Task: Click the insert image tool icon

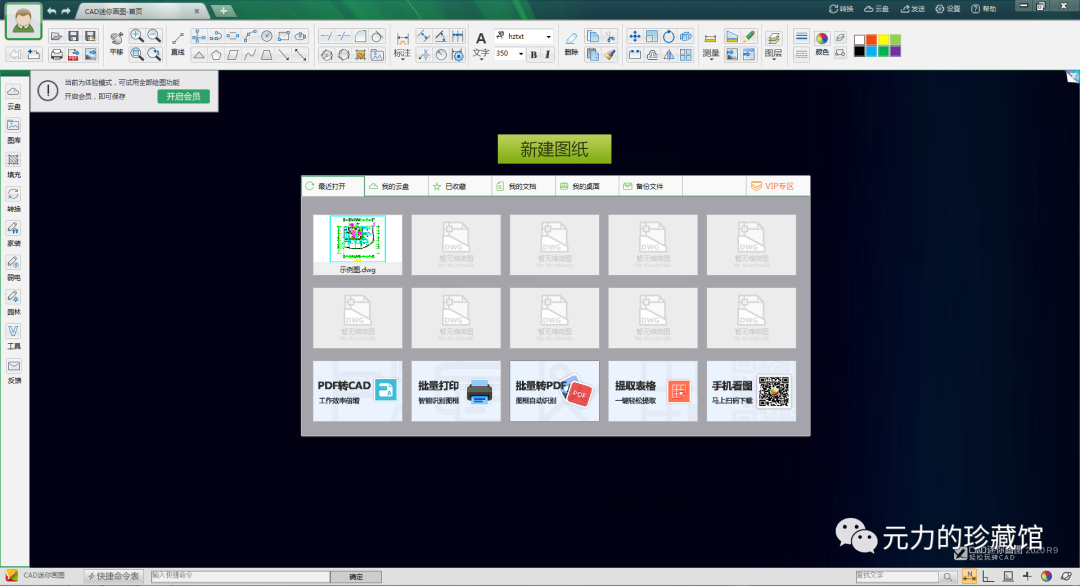Action: coord(377,55)
